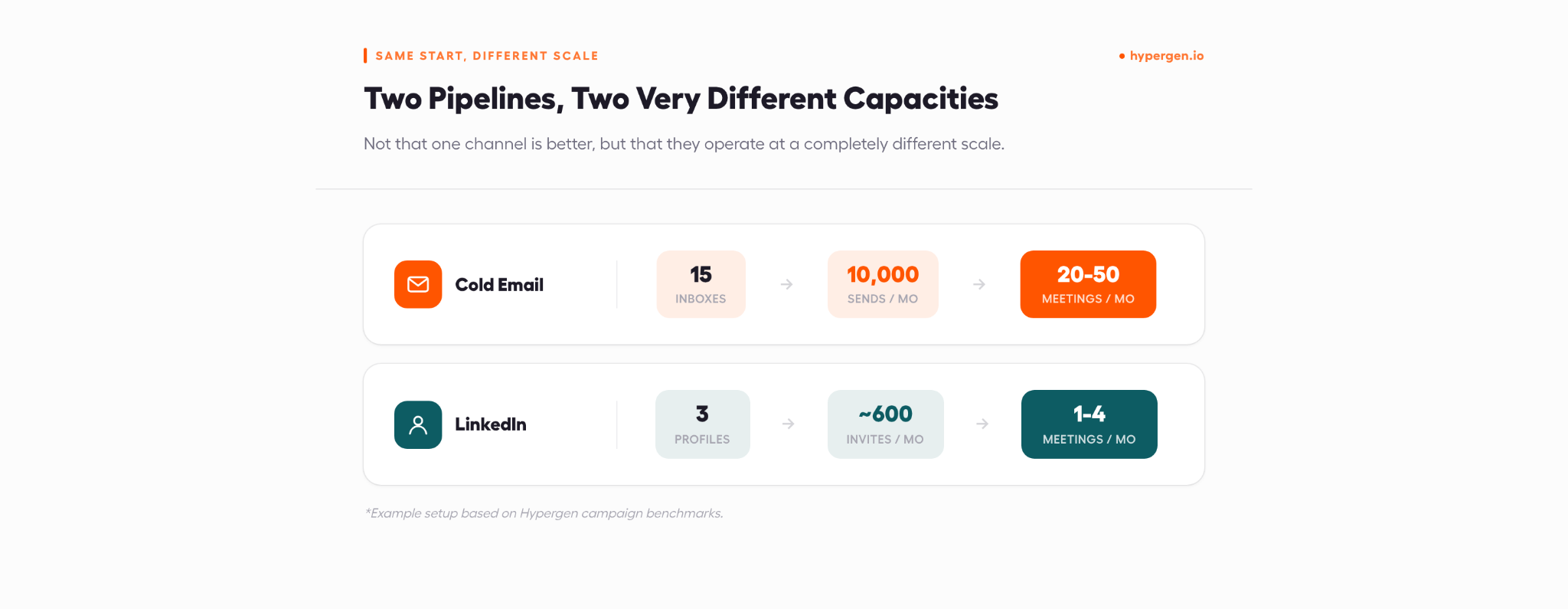Click the Cold Email label
This screenshot has height=609, width=1568.
(x=499, y=285)
